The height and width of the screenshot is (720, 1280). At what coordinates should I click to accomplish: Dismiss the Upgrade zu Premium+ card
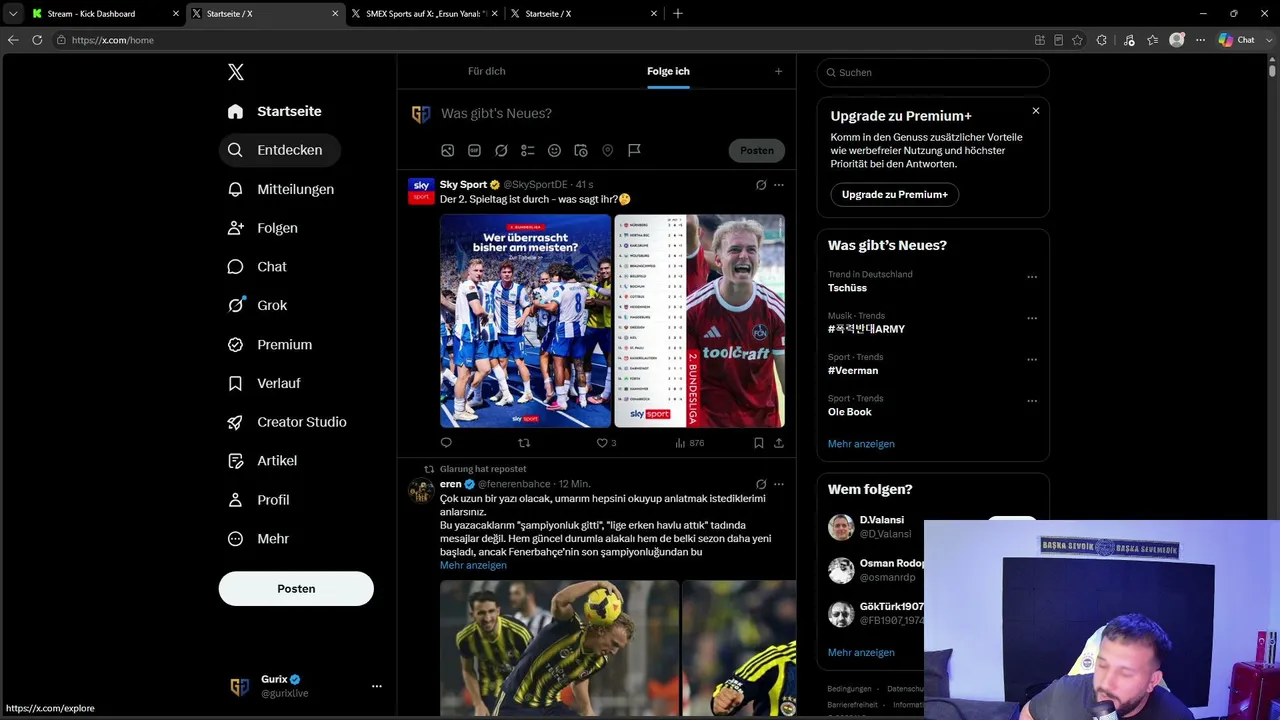click(1036, 111)
